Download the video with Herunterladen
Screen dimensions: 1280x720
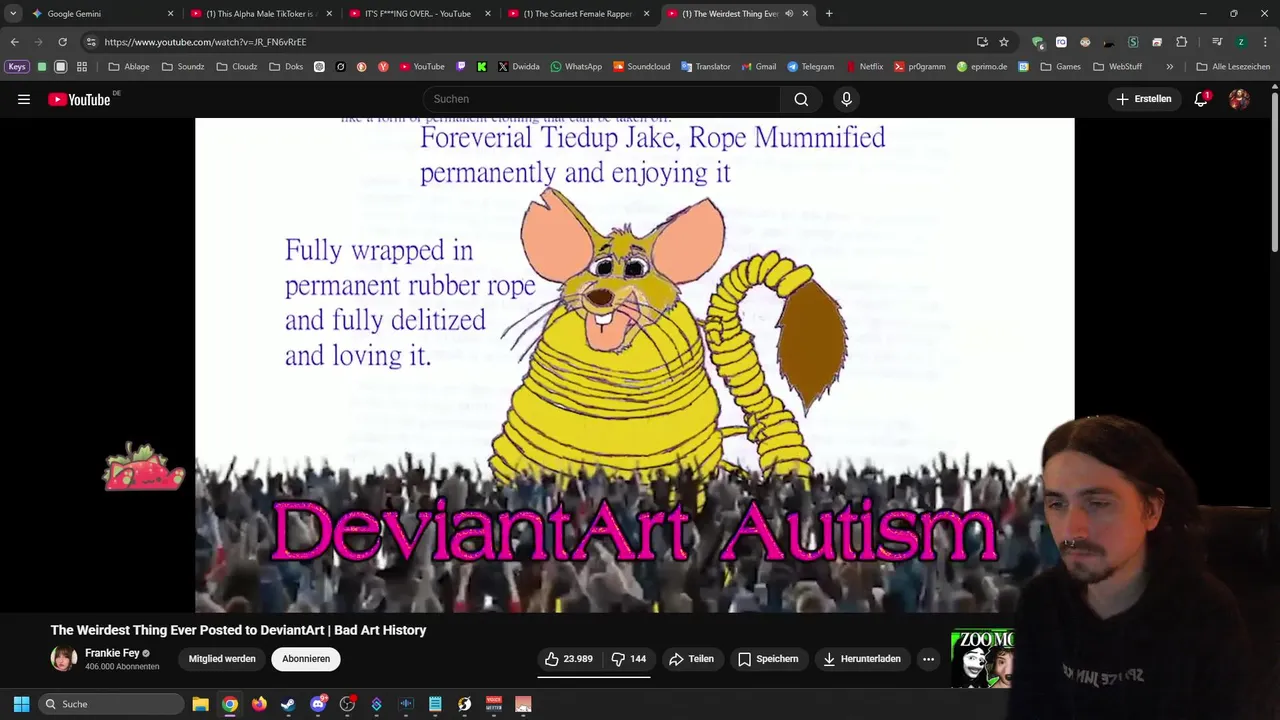(861, 659)
